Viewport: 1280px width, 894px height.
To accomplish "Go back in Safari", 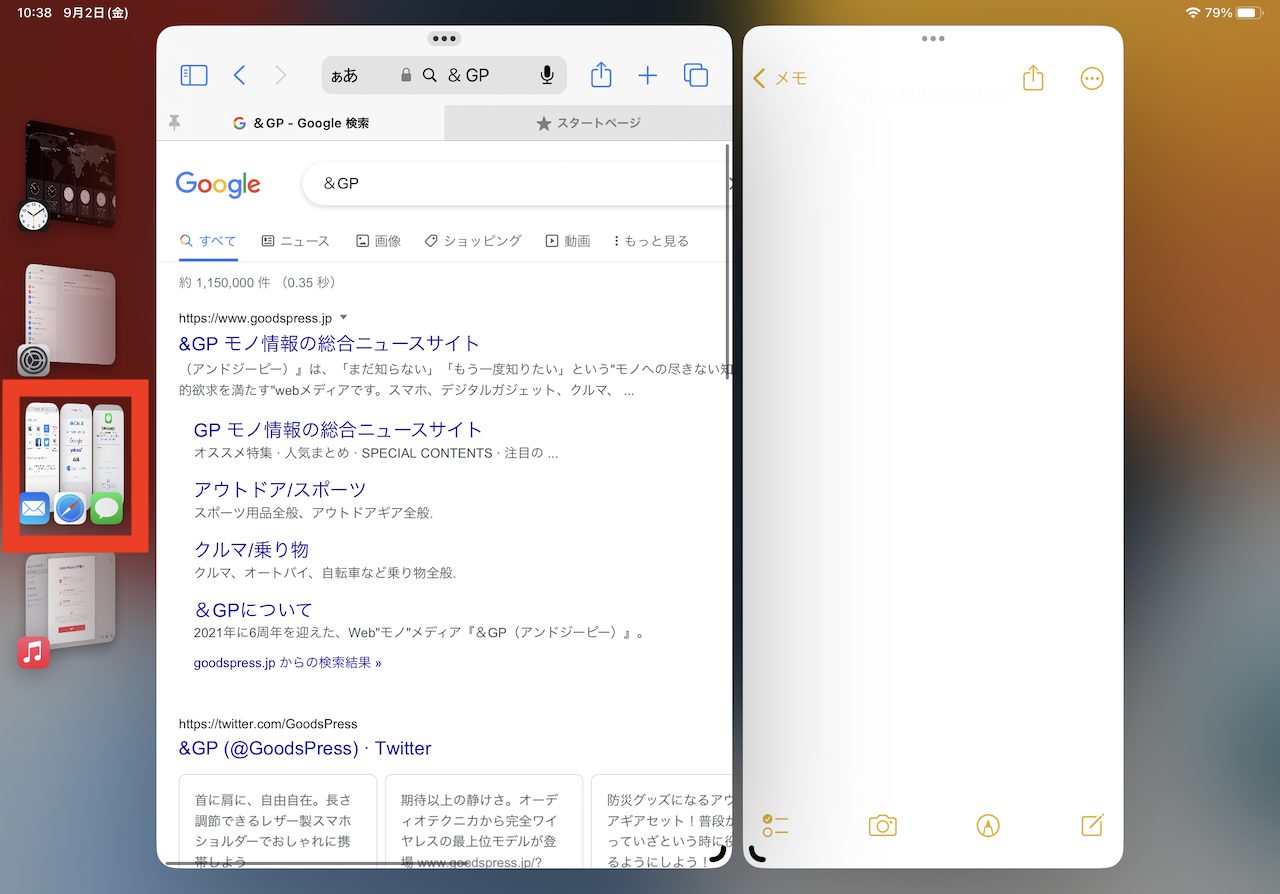I will (x=239, y=75).
